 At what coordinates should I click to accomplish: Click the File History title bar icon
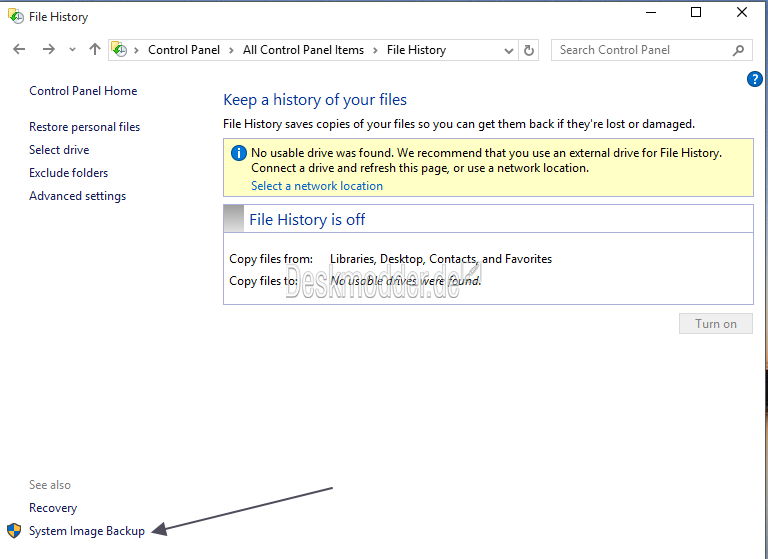(x=16, y=16)
